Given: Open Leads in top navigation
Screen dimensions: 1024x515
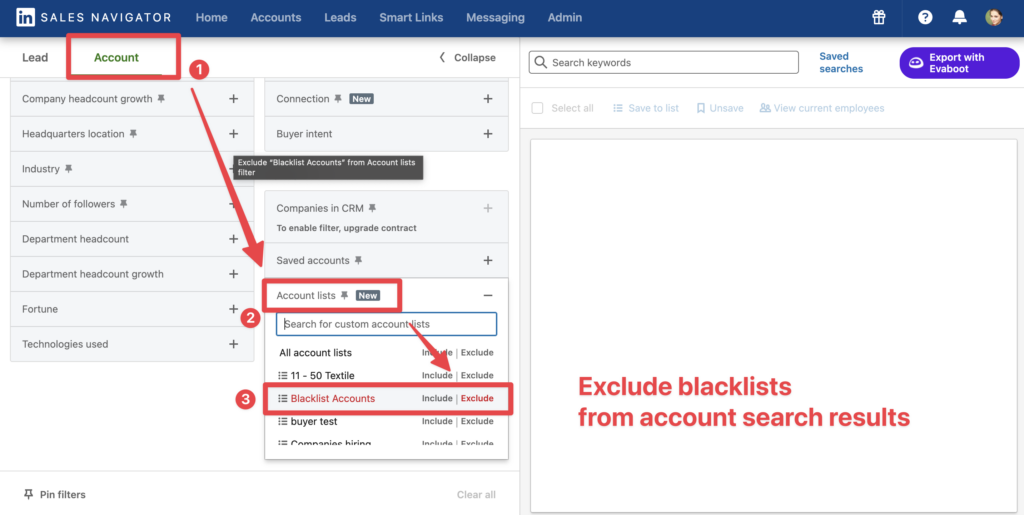Looking at the screenshot, I should 340,18.
